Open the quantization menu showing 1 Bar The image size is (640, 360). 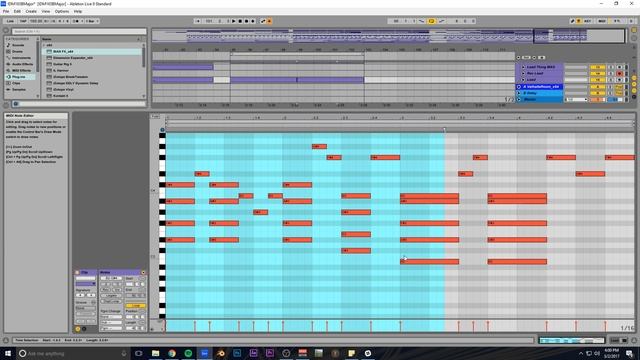click(91, 21)
